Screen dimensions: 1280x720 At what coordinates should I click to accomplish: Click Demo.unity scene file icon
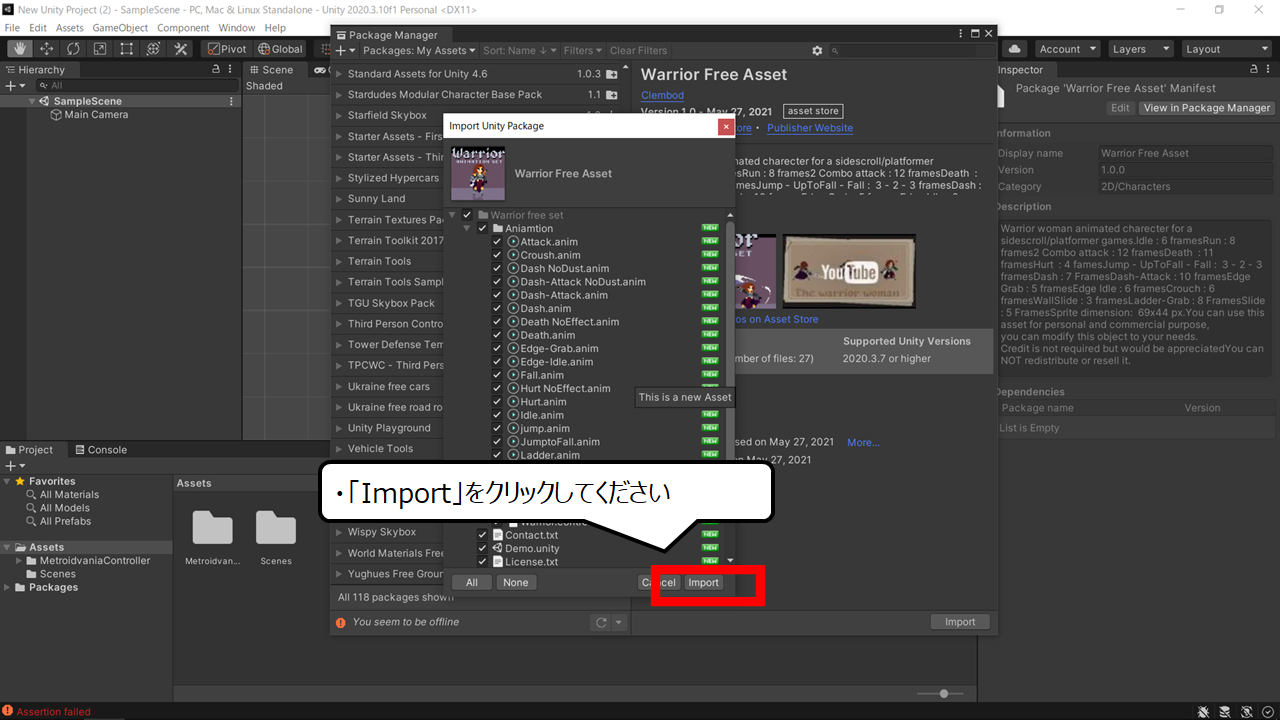(x=498, y=549)
